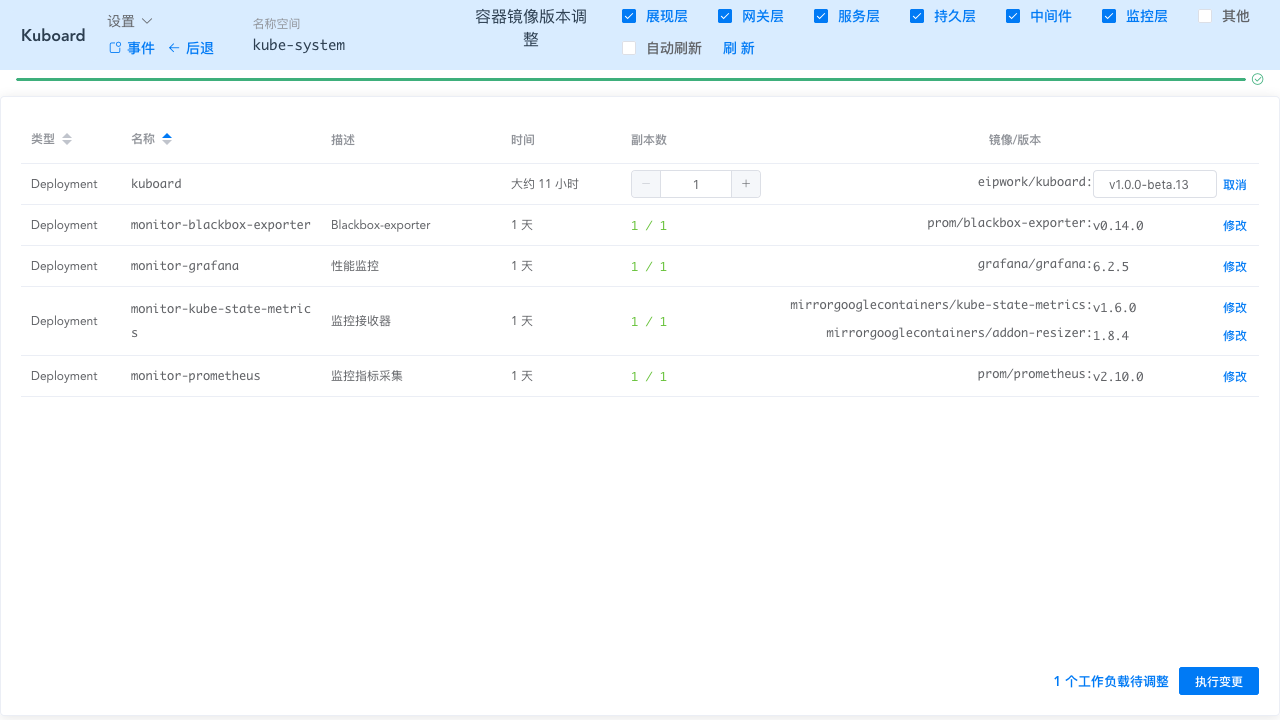Select the kuboard deployment name
Screen dimensions: 1280x720
[x=156, y=184]
